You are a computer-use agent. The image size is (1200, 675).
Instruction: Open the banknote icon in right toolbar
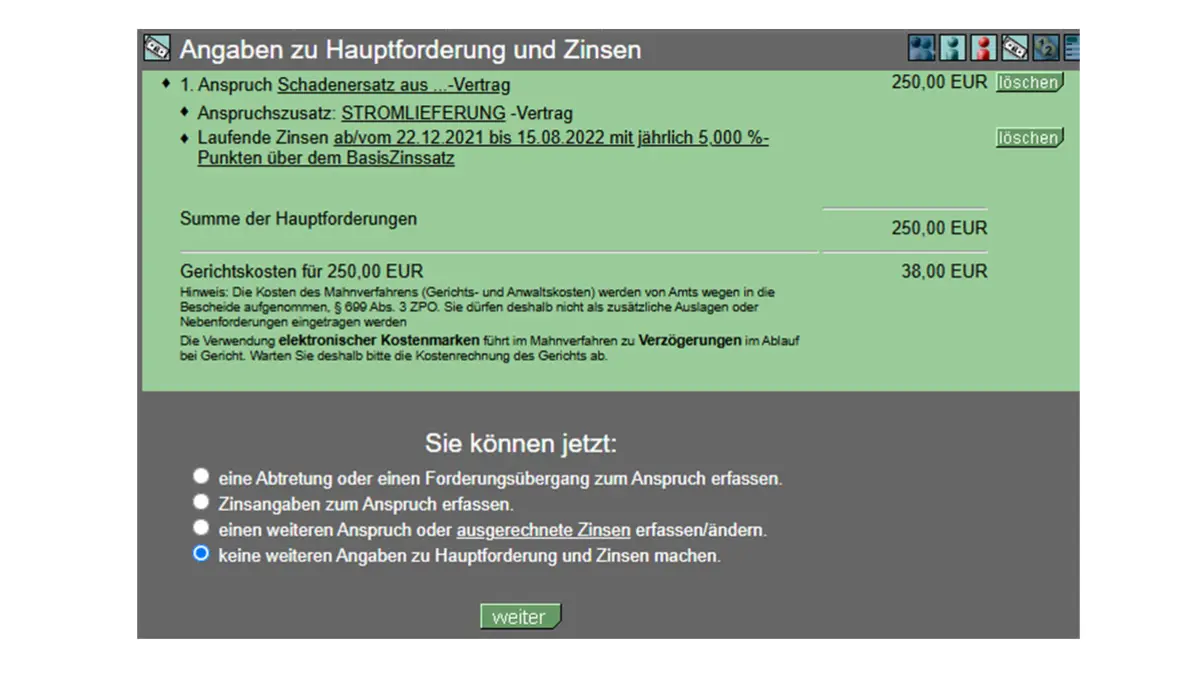click(x=1015, y=48)
